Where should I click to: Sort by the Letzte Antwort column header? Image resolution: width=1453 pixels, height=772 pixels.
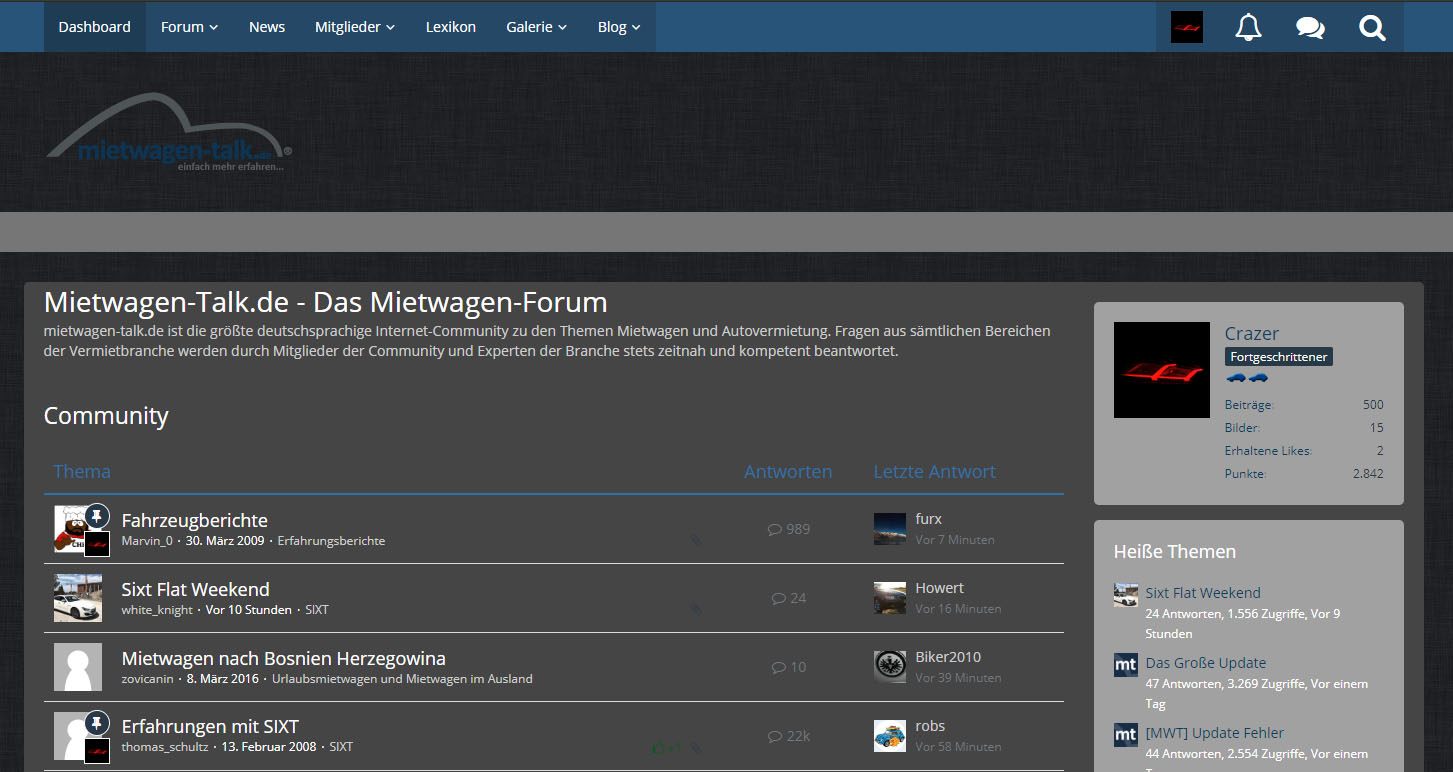935,472
